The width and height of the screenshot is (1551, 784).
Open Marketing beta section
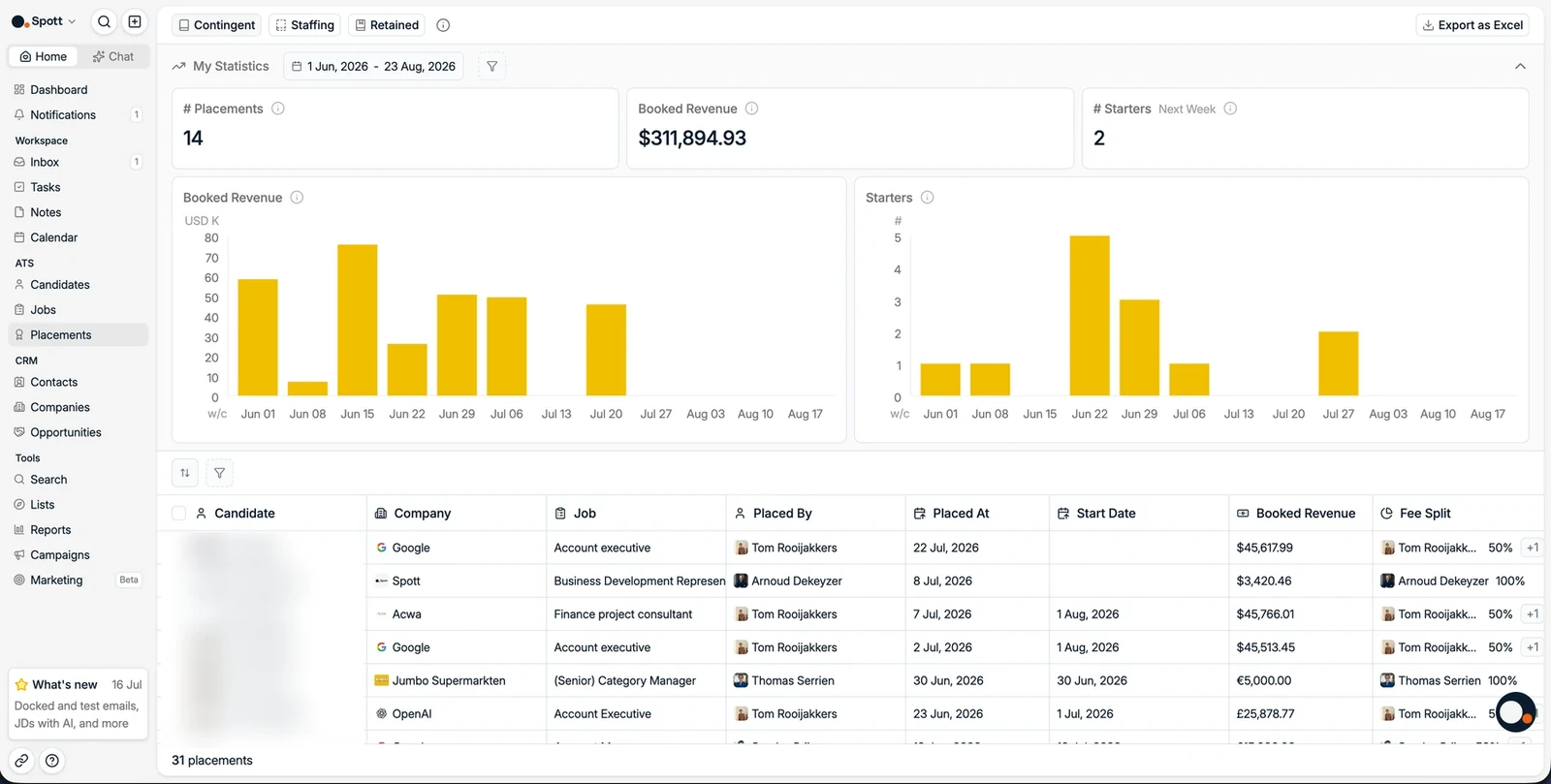78,580
